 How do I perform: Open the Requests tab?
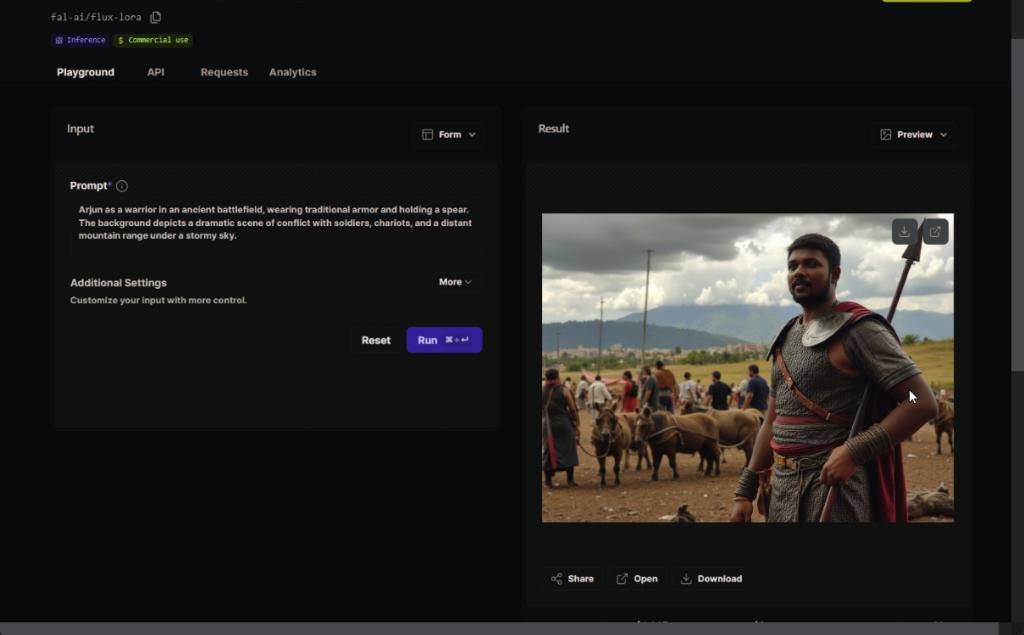coord(224,73)
